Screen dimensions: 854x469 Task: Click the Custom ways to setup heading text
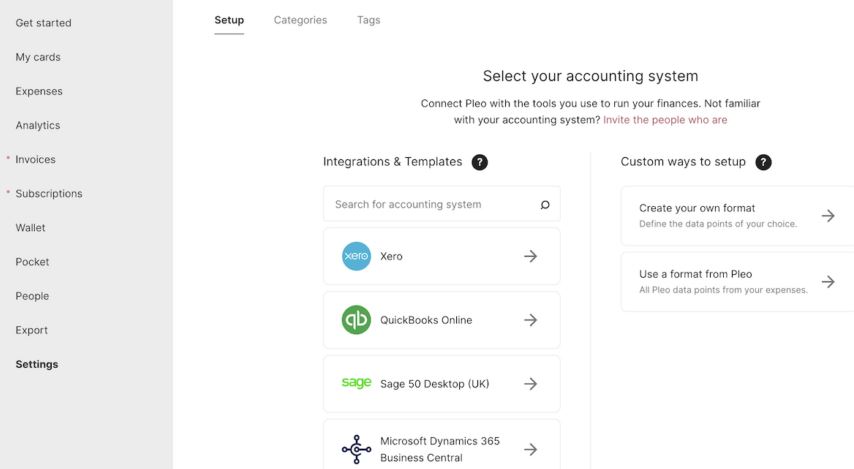pos(683,162)
